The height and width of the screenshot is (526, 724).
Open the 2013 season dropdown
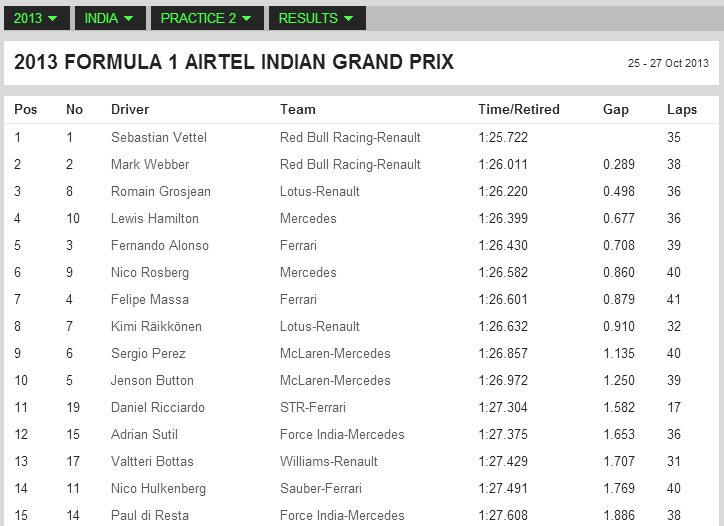click(37, 18)
